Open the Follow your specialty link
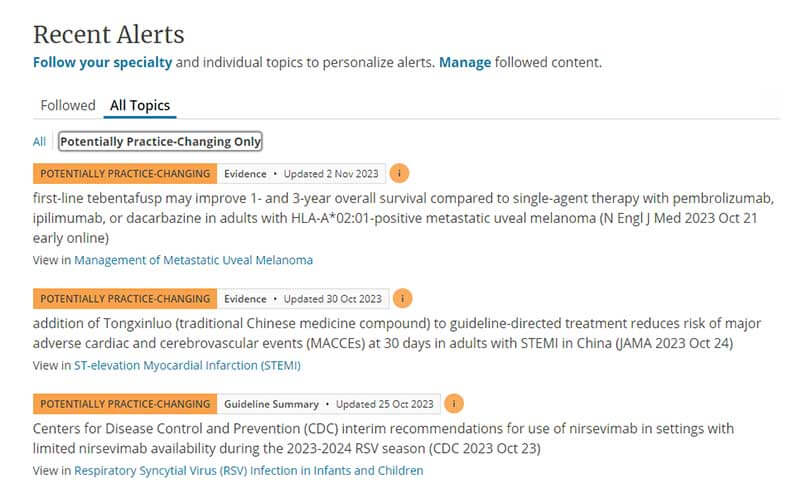This screenshot has width=800, height=497. coord(102,62)
